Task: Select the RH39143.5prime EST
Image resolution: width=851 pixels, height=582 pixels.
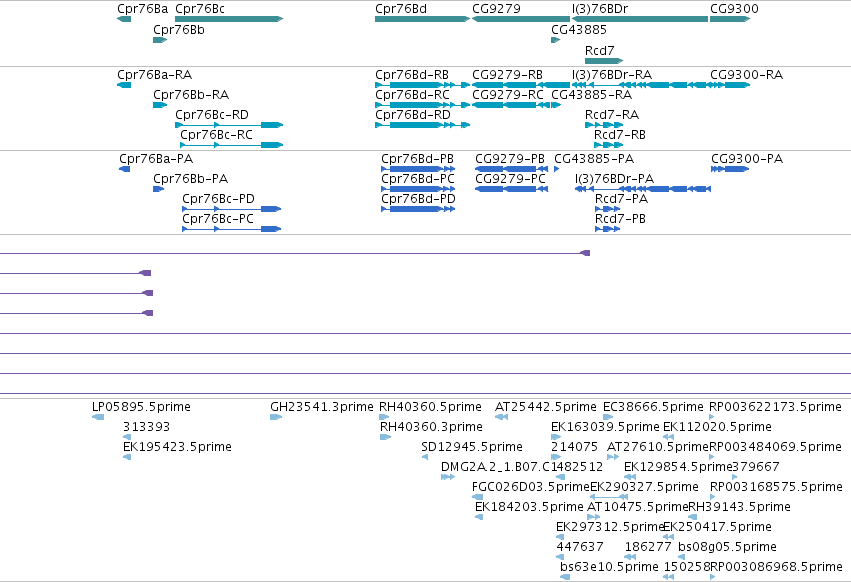Action: pos(693,517)
